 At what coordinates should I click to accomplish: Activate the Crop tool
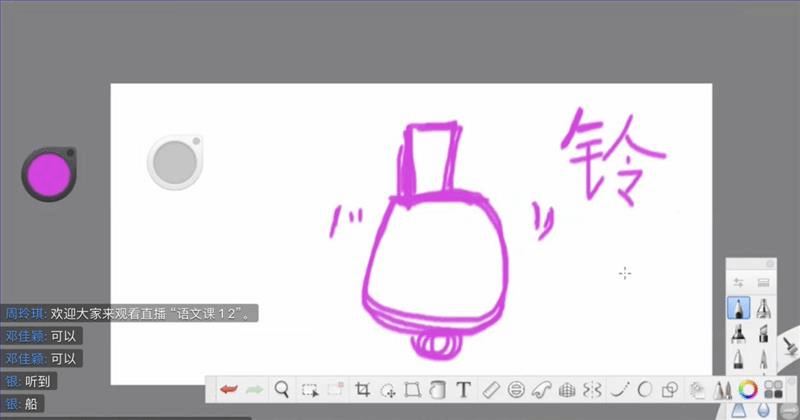(362, 389)
